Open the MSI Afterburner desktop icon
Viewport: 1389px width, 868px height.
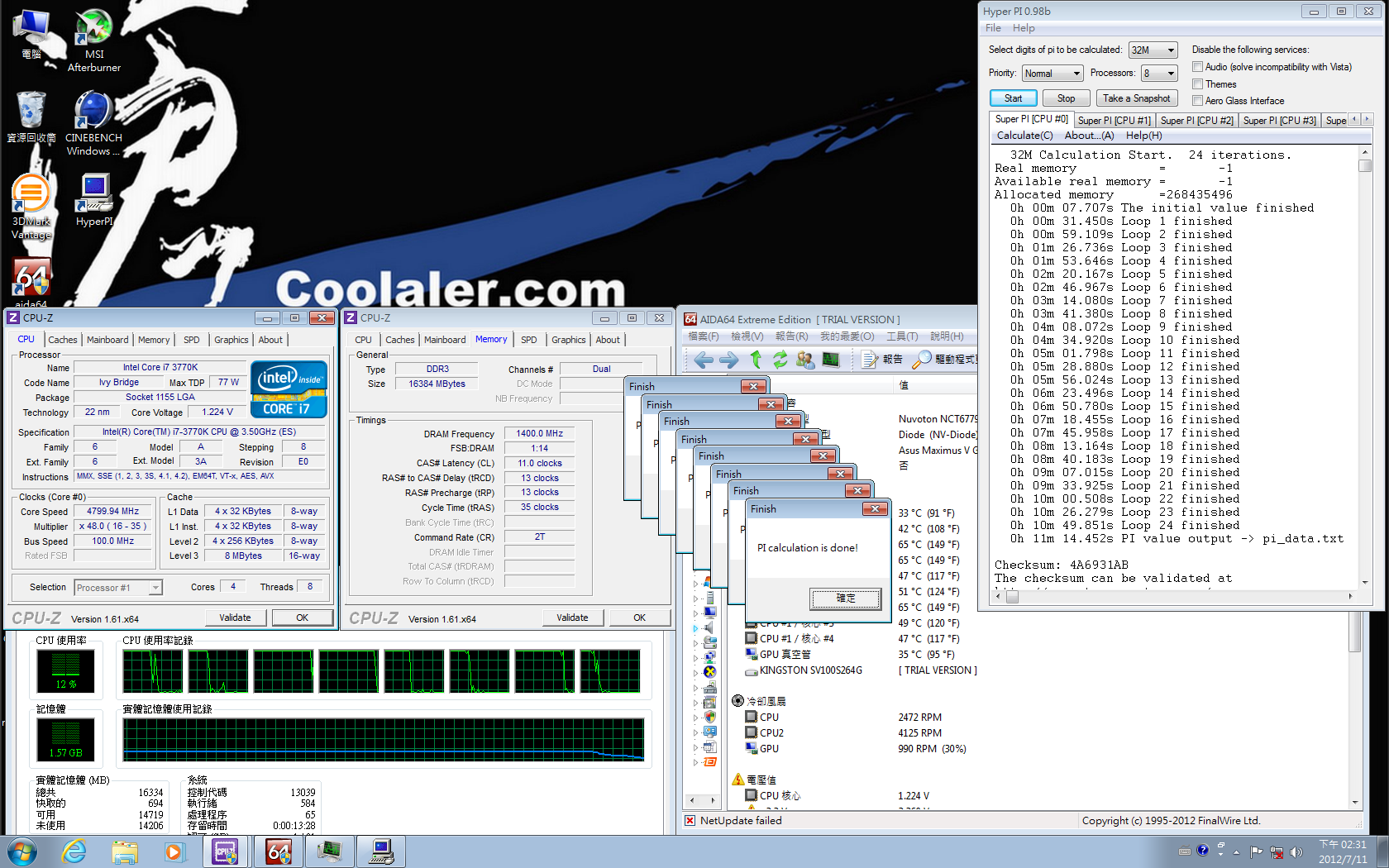93,40
